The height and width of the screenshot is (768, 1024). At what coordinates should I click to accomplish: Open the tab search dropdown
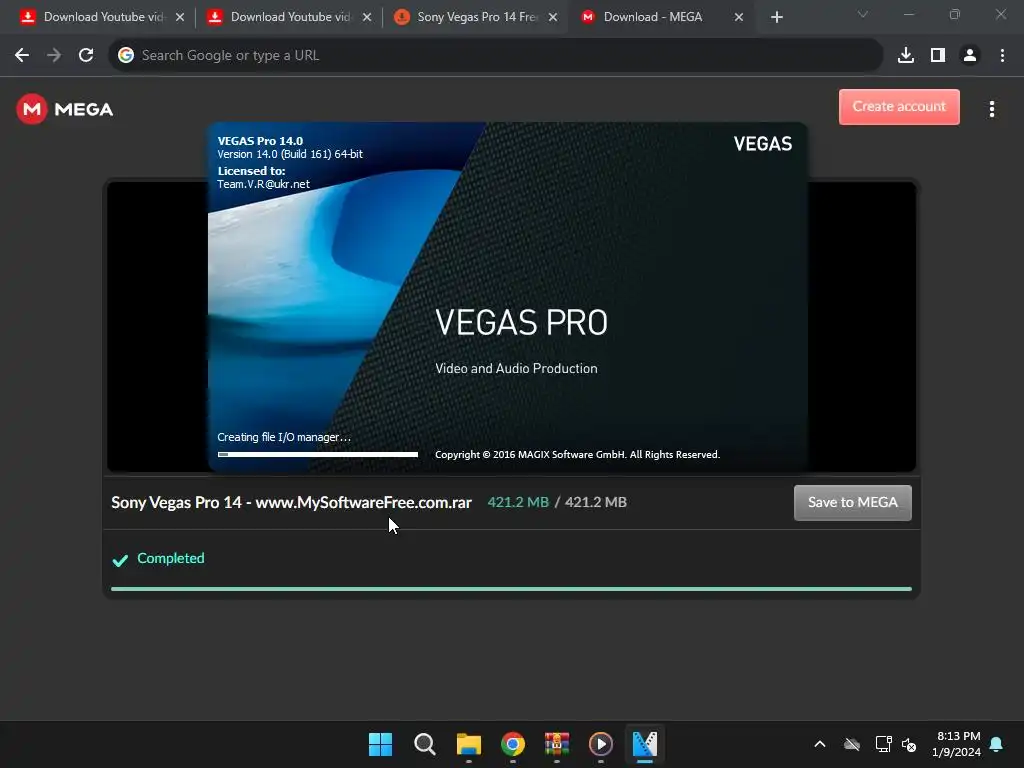coord(863,14)
